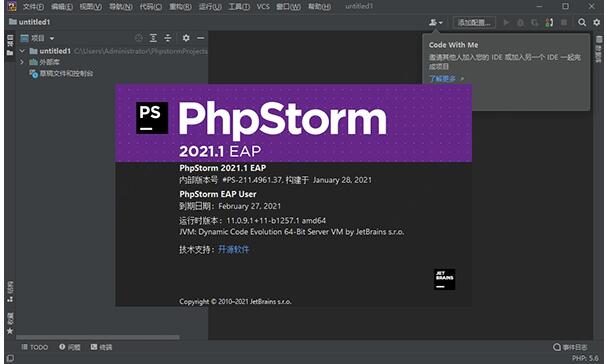Image resolution: width=606 pixels, height=364 pixels.
Task: Open the 帮助(H) Help menu
Action: click(x=319, y=7)
